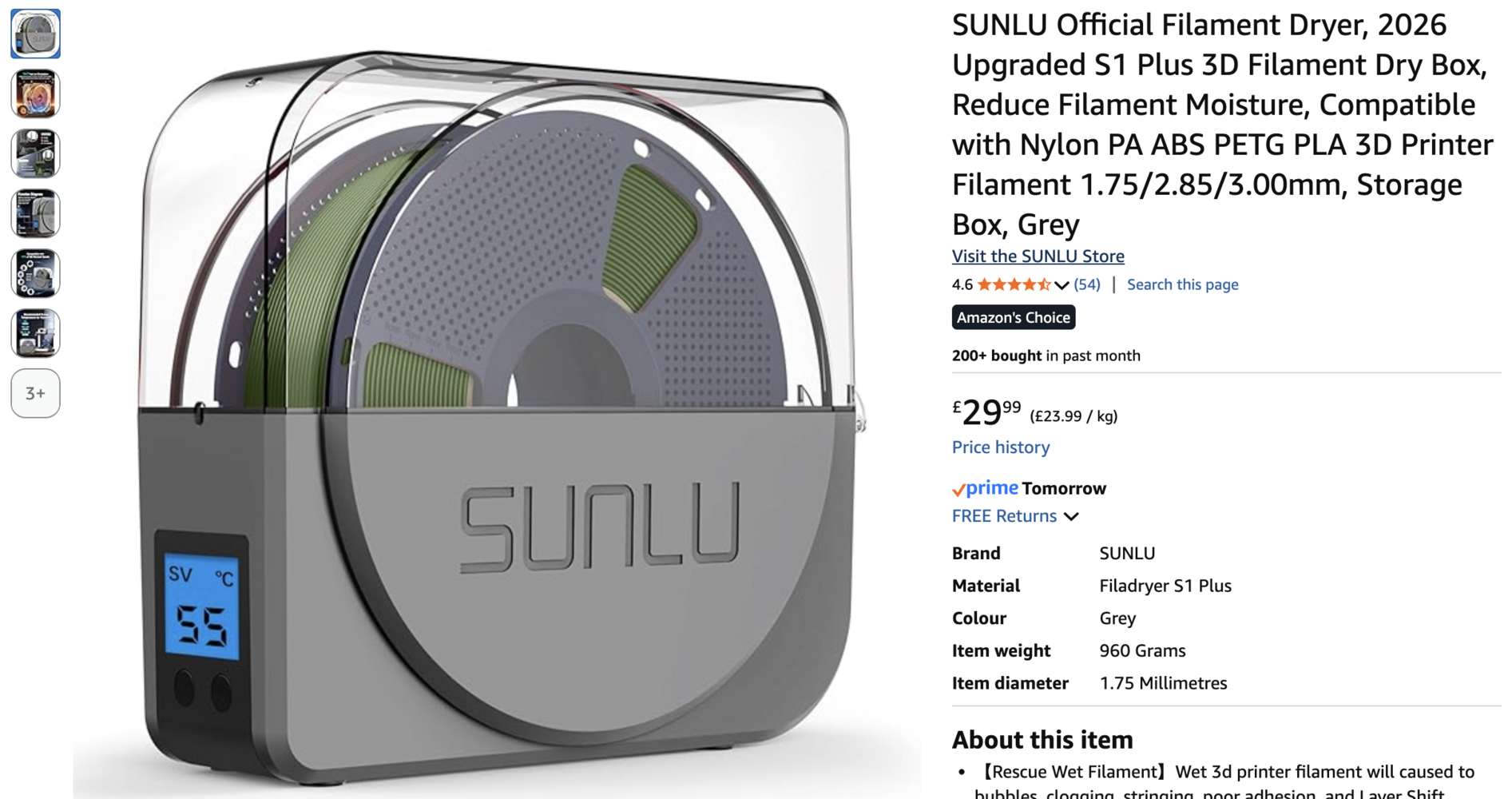View the fifth thumbnail with circular icons
The image size is (1512, 799).
click(35, 273)
